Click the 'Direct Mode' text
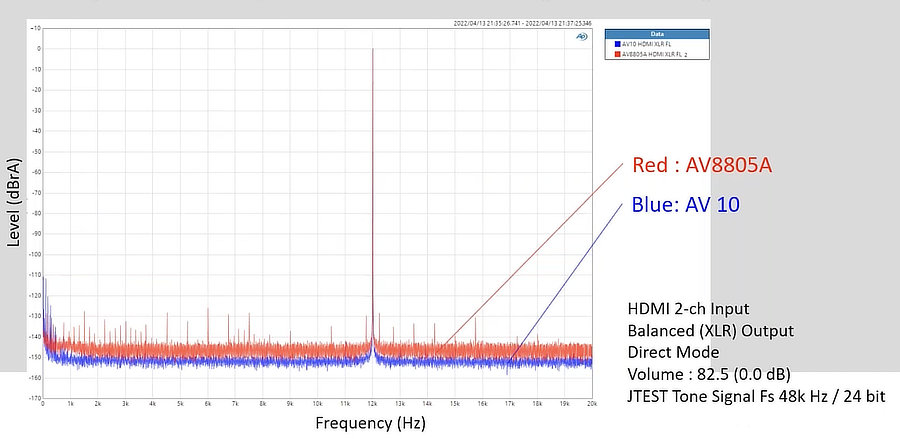The image size is (900, 439). [673, 352]
